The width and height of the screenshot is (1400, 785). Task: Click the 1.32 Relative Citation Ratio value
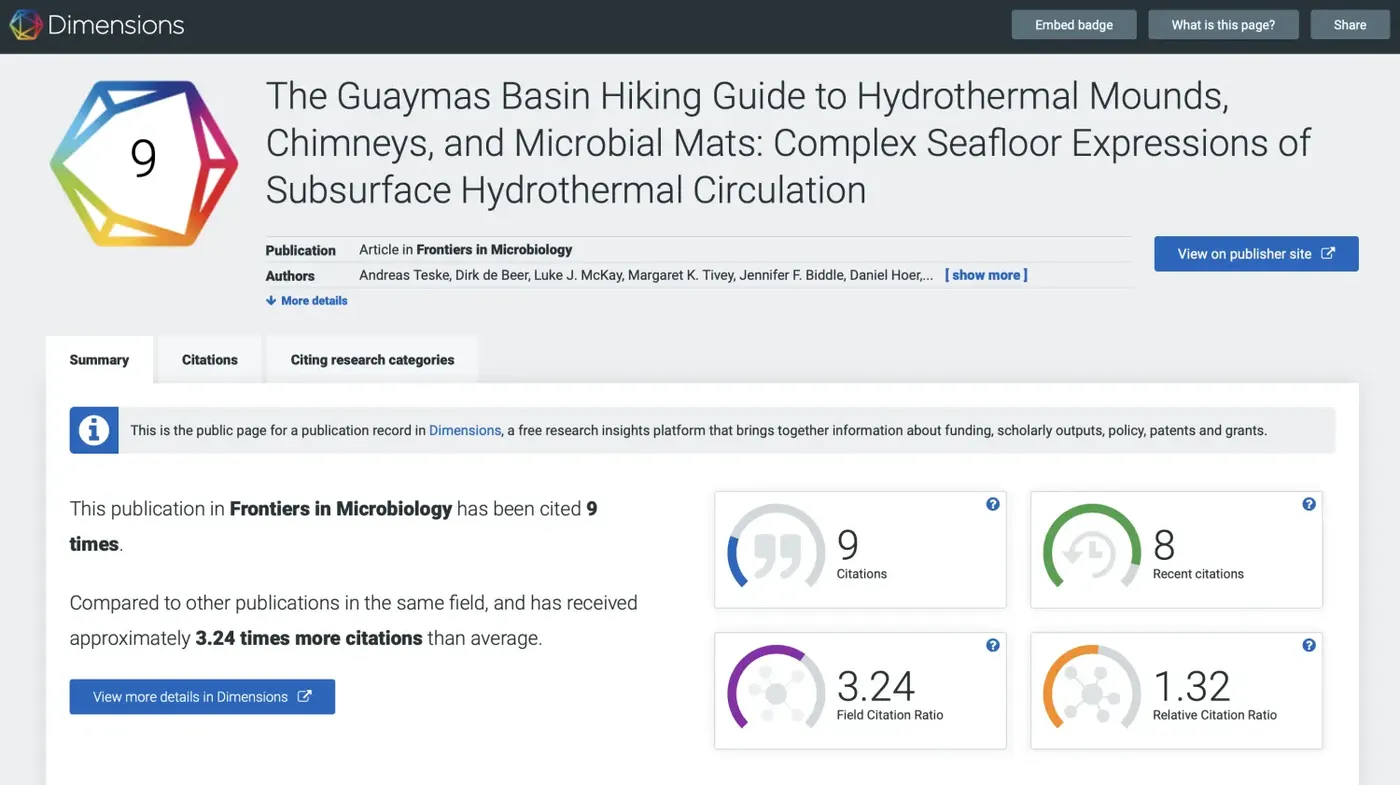pos(1192,686)
